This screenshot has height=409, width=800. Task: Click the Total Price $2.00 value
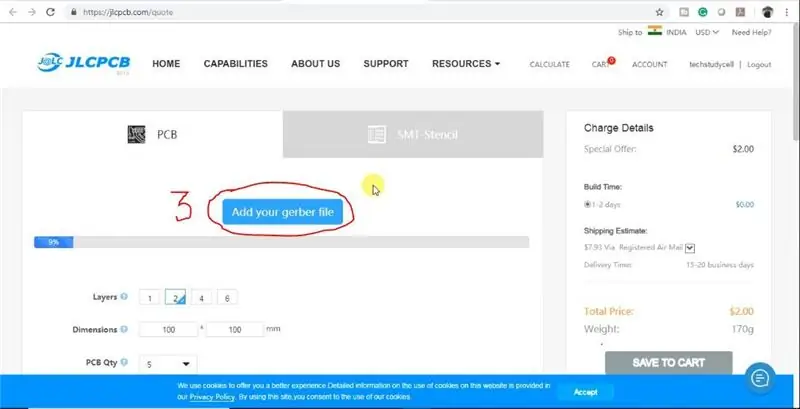pos(741,311)
